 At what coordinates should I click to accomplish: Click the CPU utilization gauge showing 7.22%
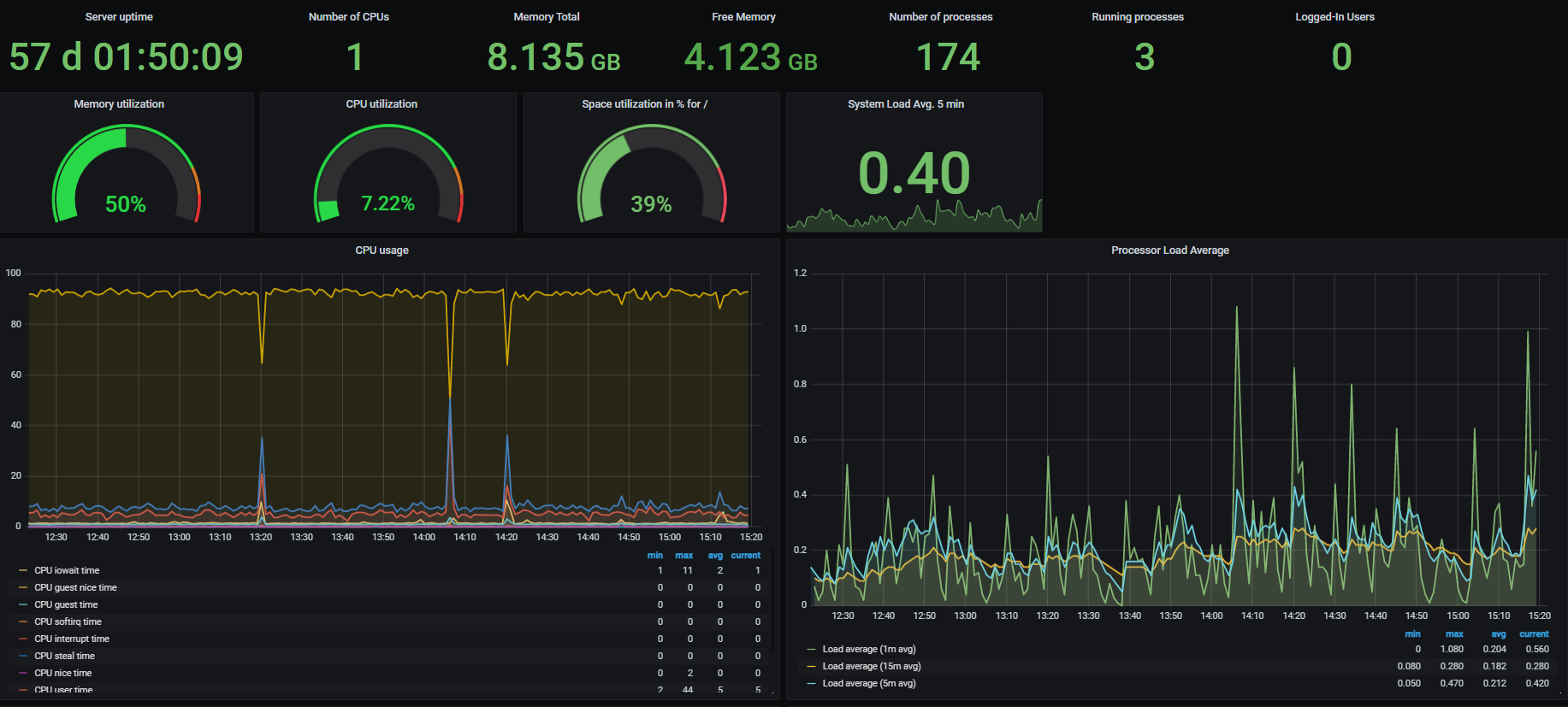coord(388,175)
